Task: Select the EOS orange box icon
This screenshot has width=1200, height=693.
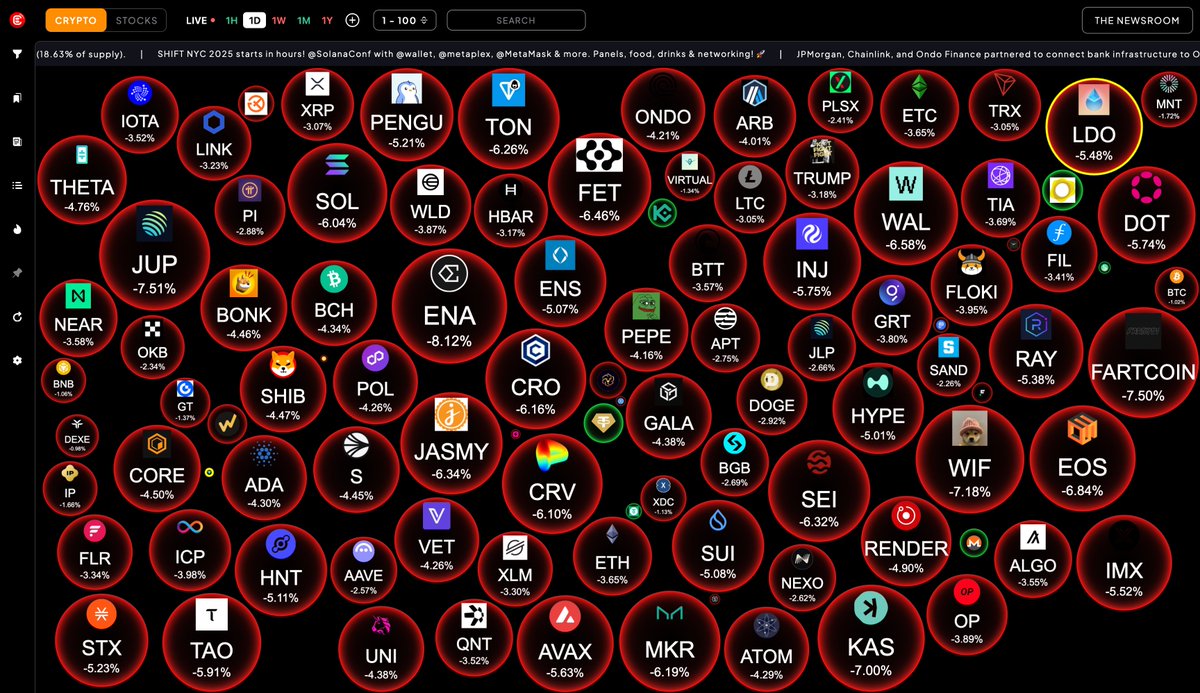Action: tap(1082, 431)
